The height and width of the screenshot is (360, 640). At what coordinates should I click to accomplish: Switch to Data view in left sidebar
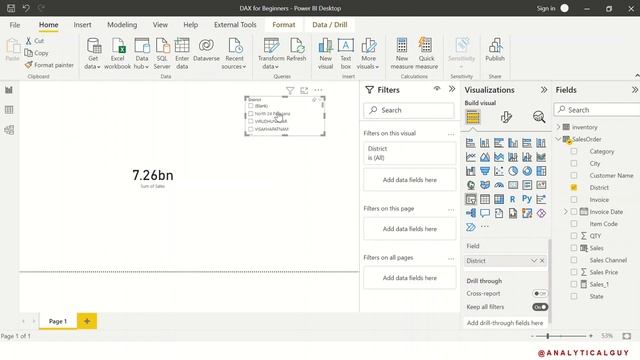(9, 110)
